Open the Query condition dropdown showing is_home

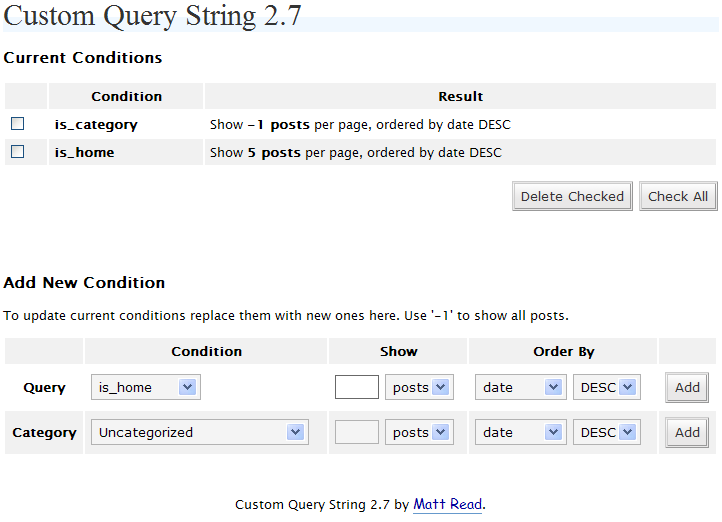click(x=146, y=388)
